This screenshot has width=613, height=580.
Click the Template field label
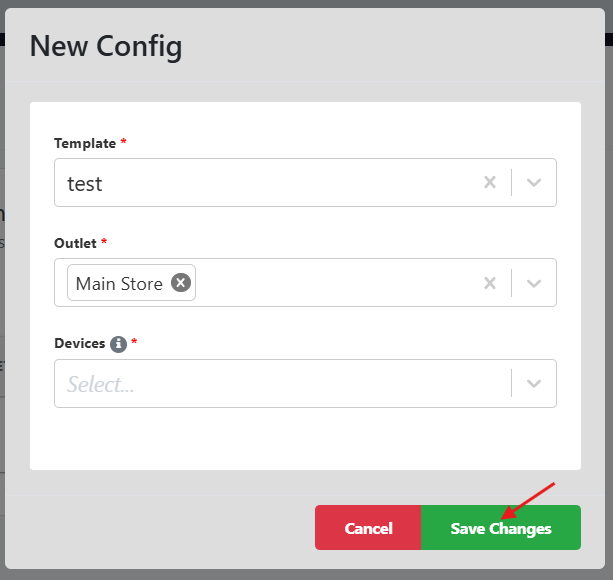pyautogui.click(x=85, y=143)
